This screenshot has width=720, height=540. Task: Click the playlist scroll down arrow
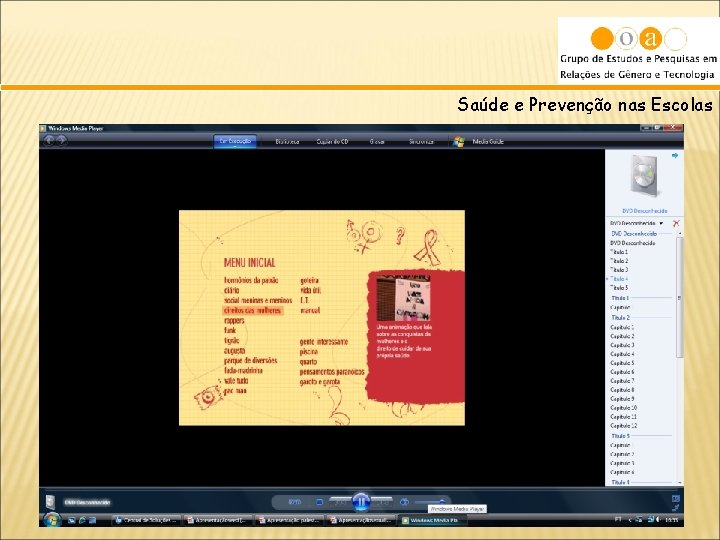(680, 482)
